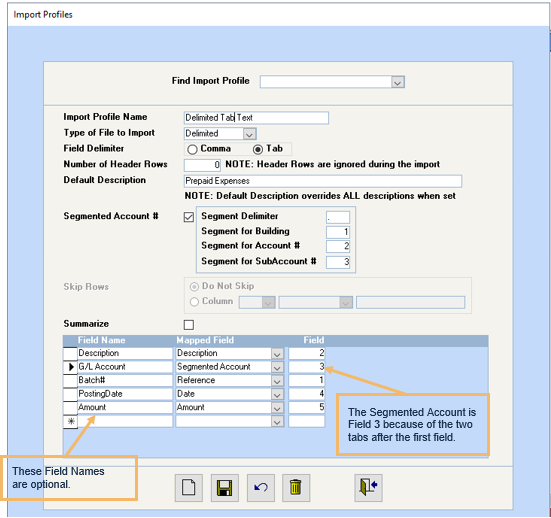The height and width of the screenshot is (518, 551).
Task: Open Mapped Field dropdown for Segmented Account
Action: 277,367
